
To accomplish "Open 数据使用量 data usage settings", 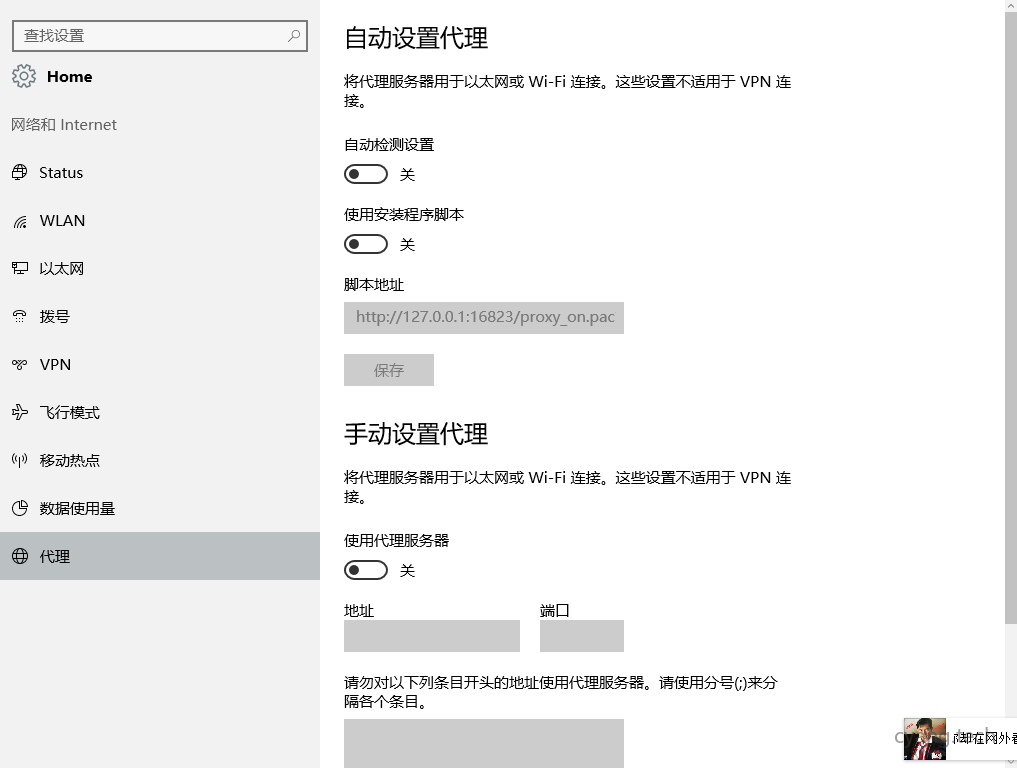I will point(22,508).
